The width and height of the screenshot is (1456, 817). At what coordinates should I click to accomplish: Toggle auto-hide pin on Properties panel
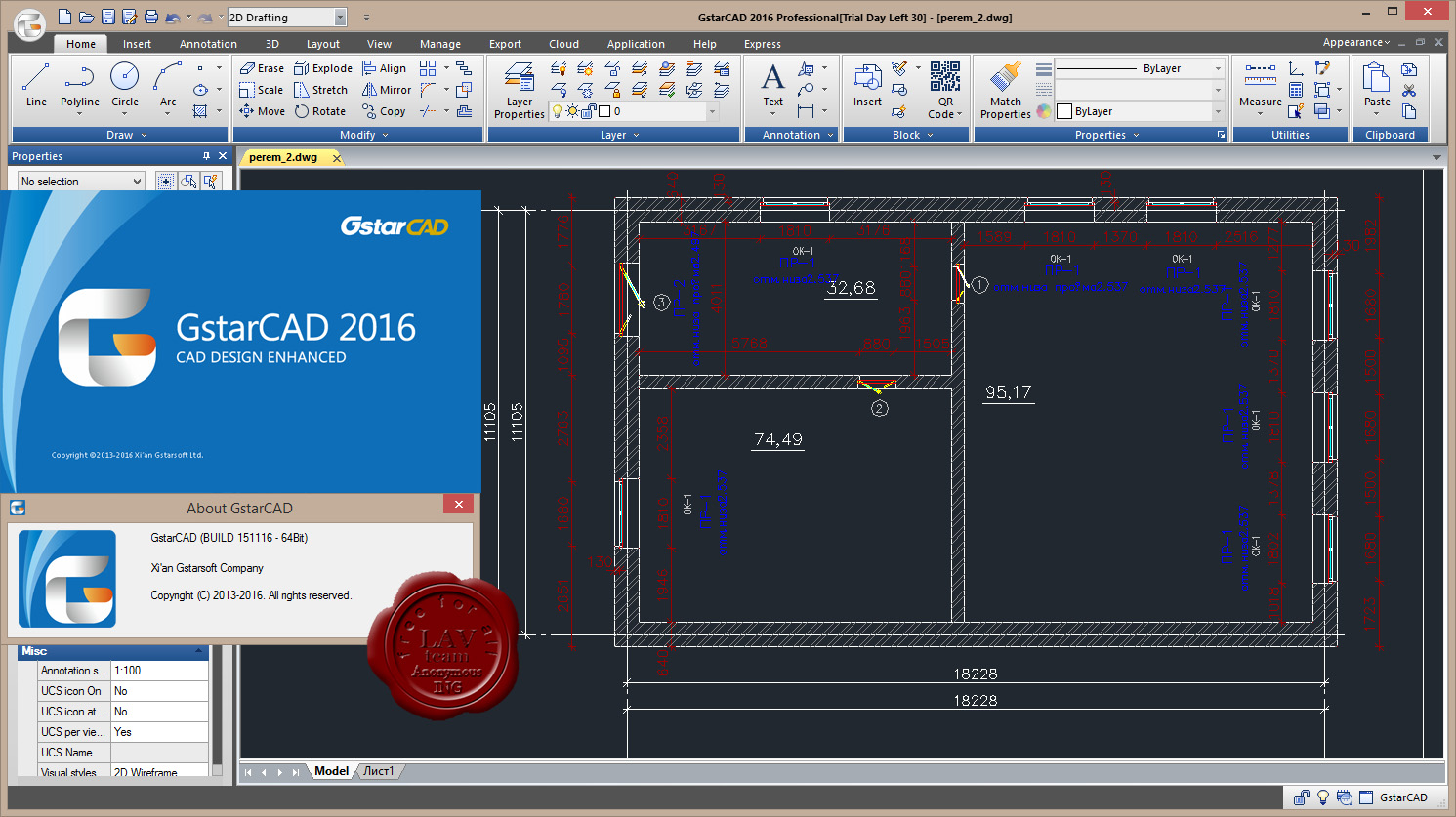(206, 156)
